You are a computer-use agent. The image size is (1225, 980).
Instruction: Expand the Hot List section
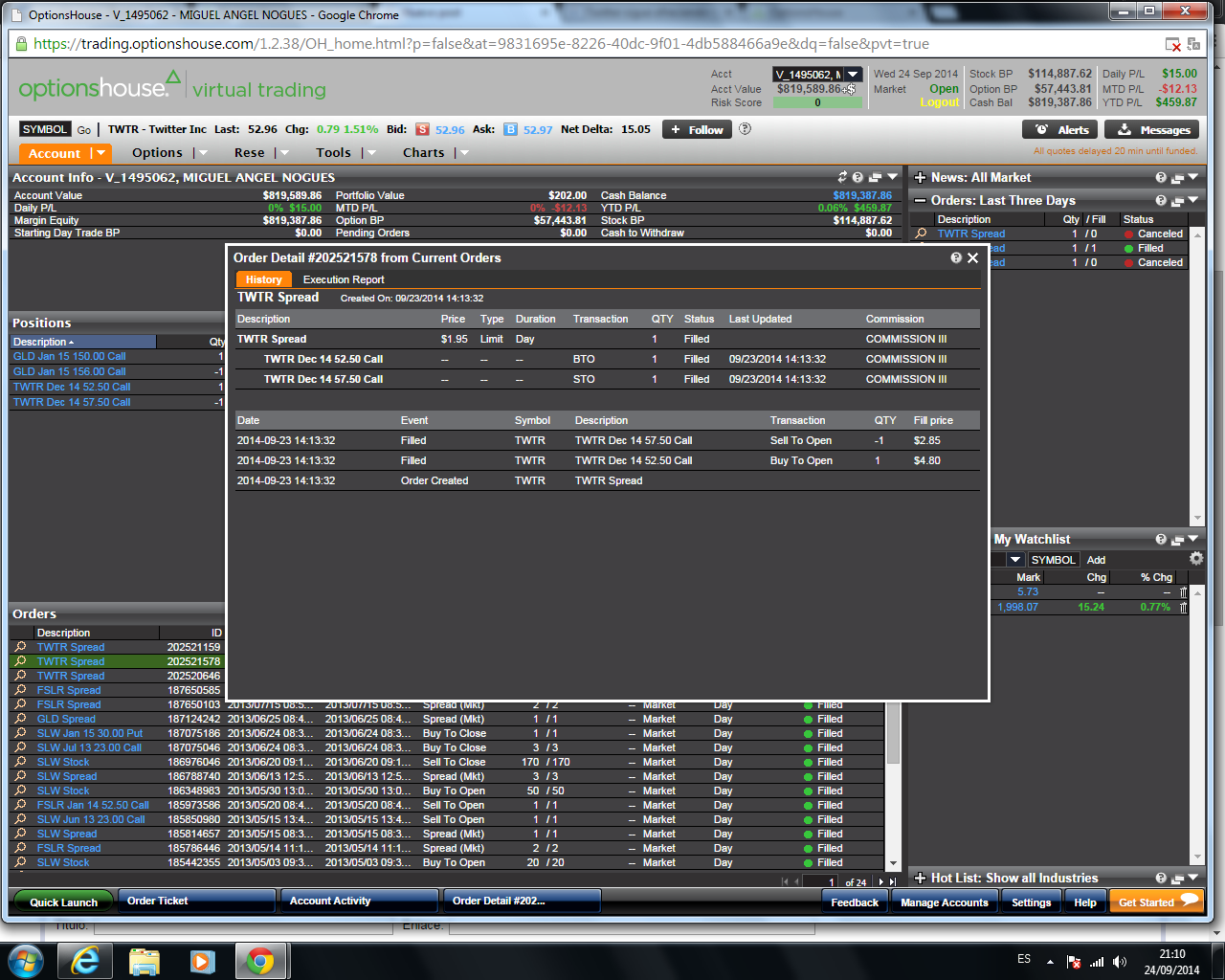[x=920, y=878]
